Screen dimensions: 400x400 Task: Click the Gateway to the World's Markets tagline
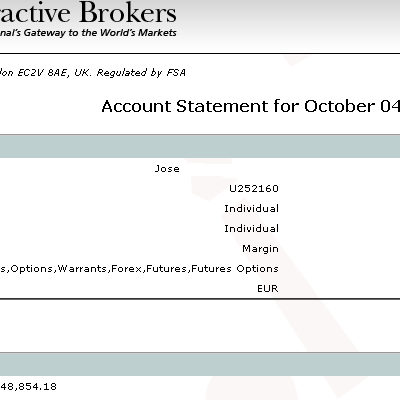pyautogui.click(x=88, y=33)
